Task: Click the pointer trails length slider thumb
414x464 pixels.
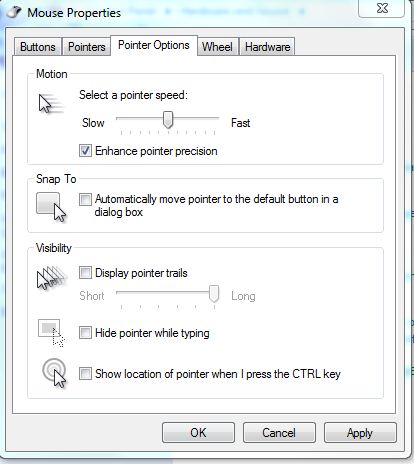Action: 214,294
